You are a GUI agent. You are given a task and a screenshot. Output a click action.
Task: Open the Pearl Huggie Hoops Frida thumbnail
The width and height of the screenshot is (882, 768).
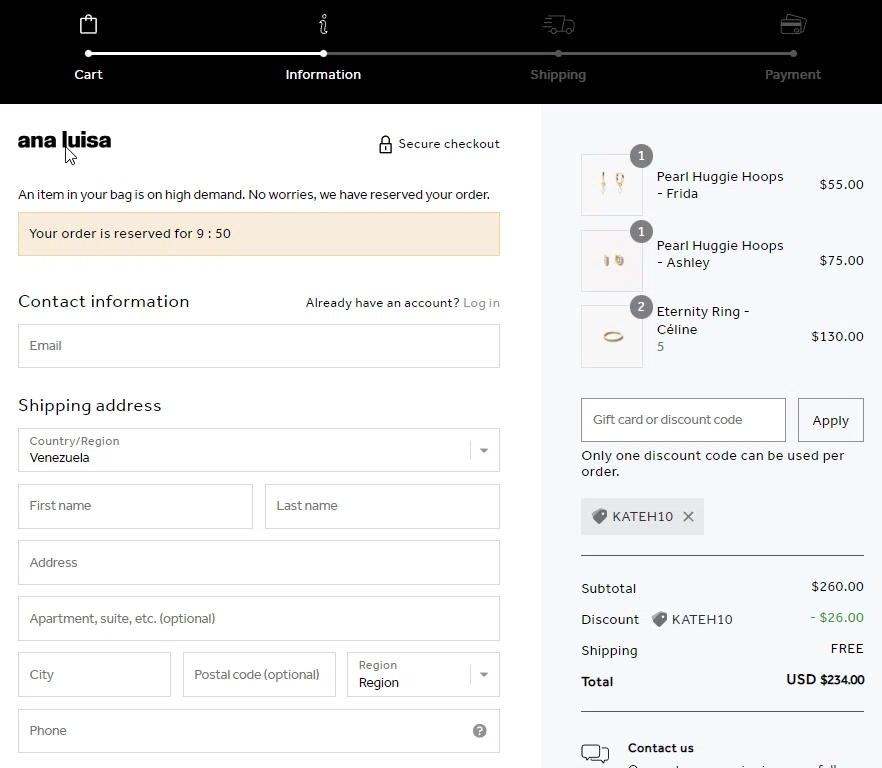coord(612,185)
